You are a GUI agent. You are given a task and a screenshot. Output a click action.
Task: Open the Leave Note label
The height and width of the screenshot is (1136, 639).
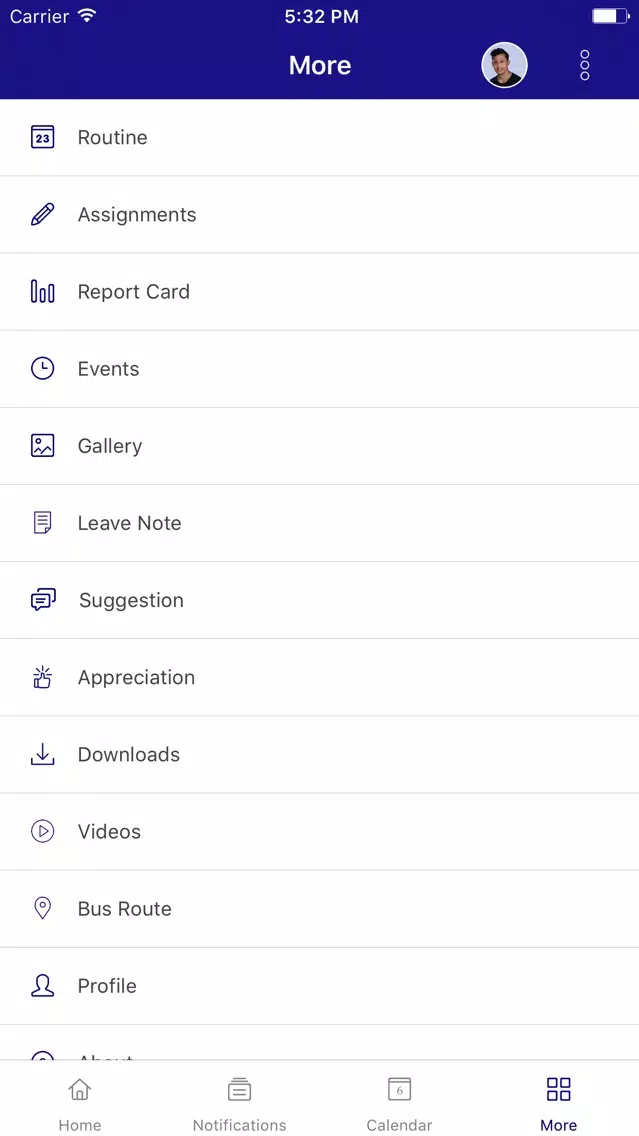pos(129,523)
